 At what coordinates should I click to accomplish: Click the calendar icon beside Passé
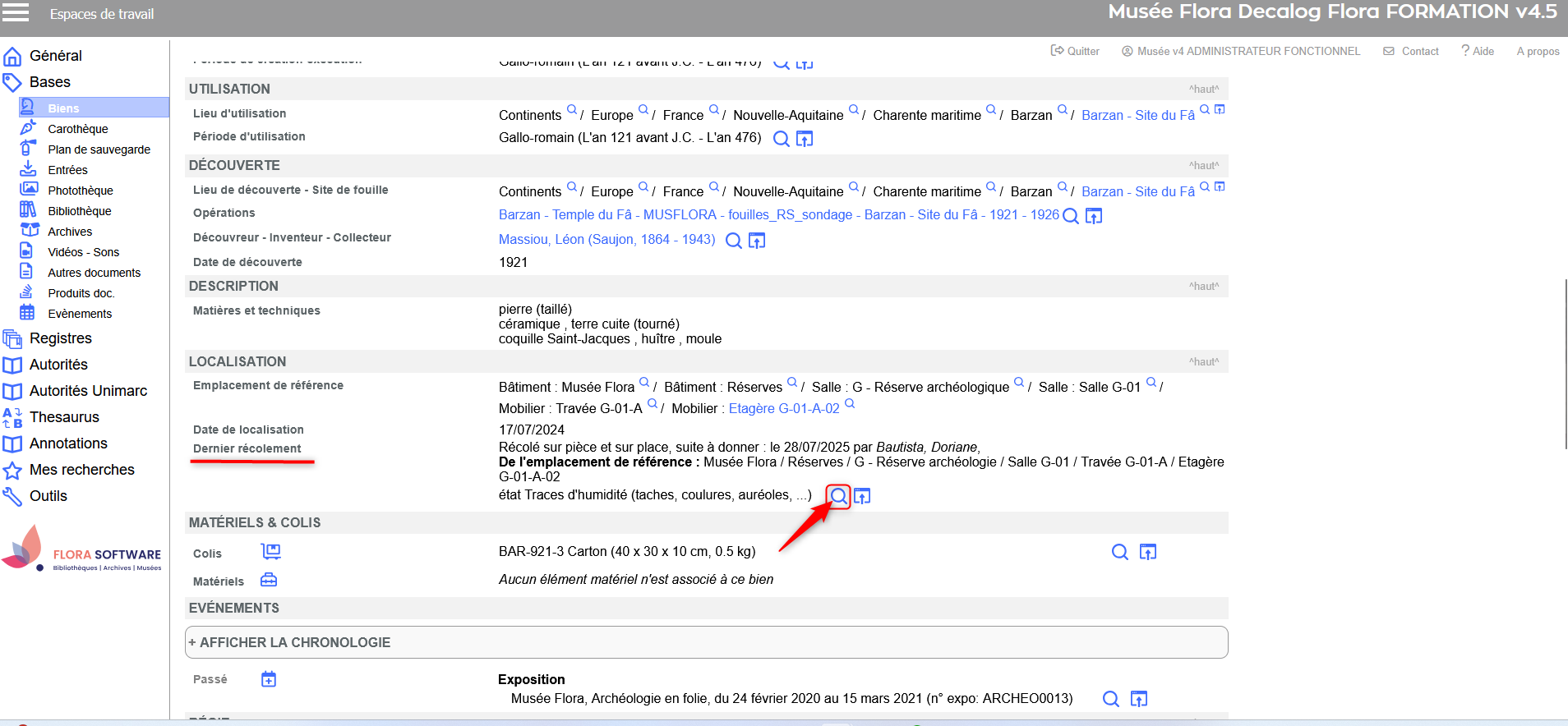(269, 679)
